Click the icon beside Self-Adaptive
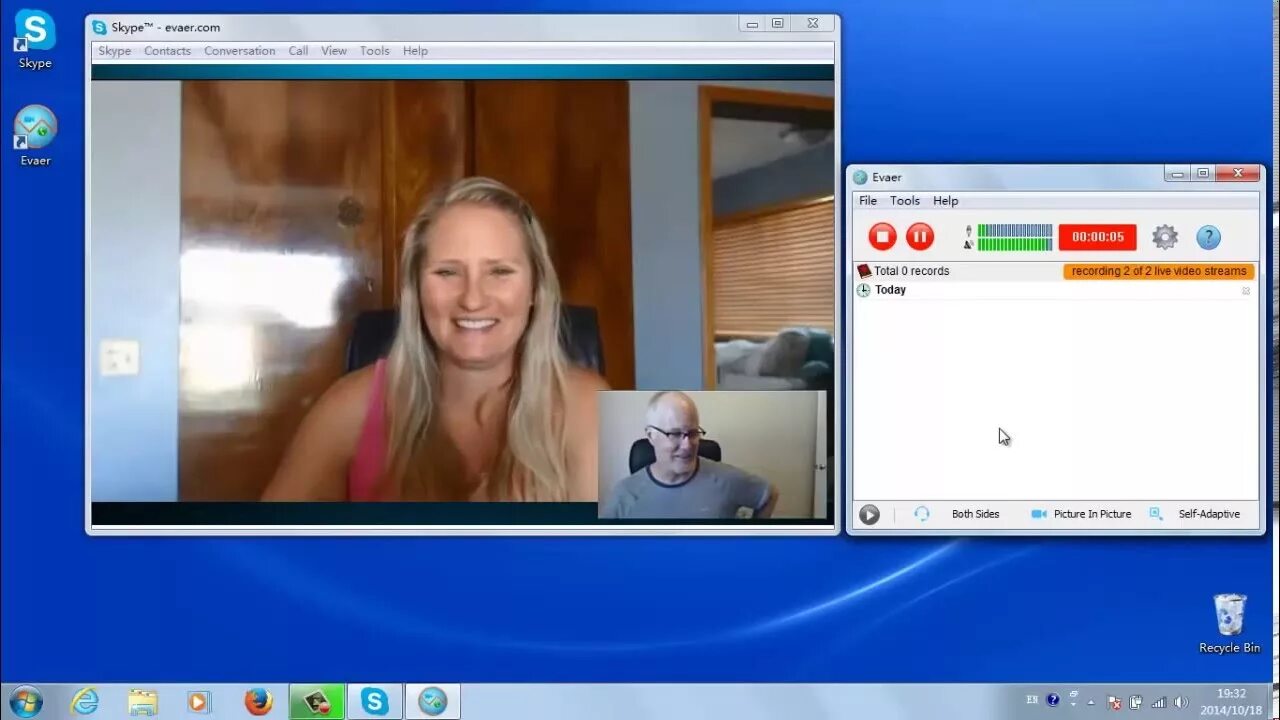Image resolution: width=1280 pixels, height=720 pixels. (1156, 514)
